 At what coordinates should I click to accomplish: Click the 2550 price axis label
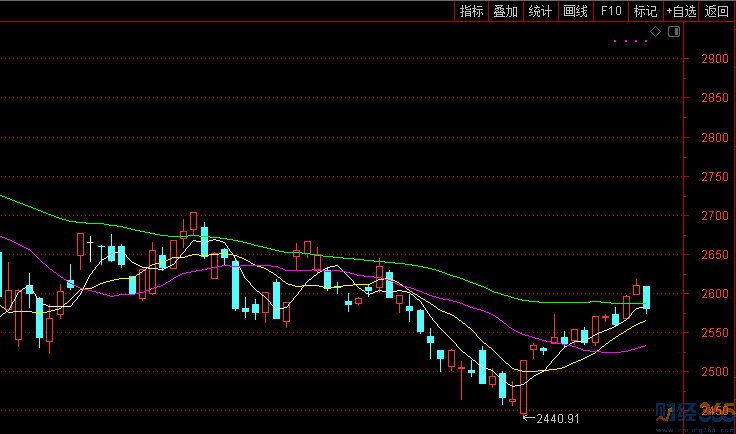tap(715, 333)
